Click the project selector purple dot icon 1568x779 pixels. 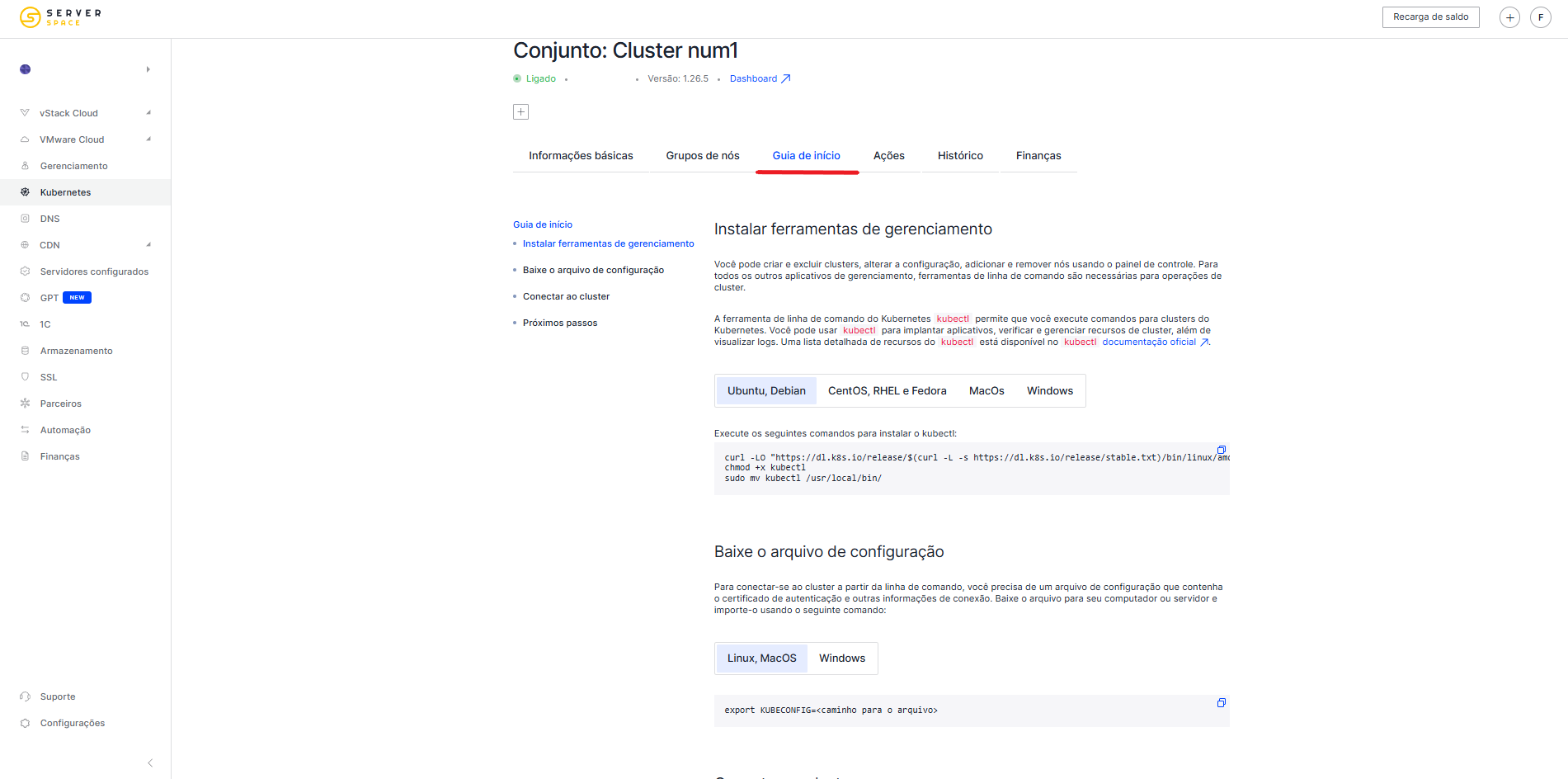pos(26,69)
